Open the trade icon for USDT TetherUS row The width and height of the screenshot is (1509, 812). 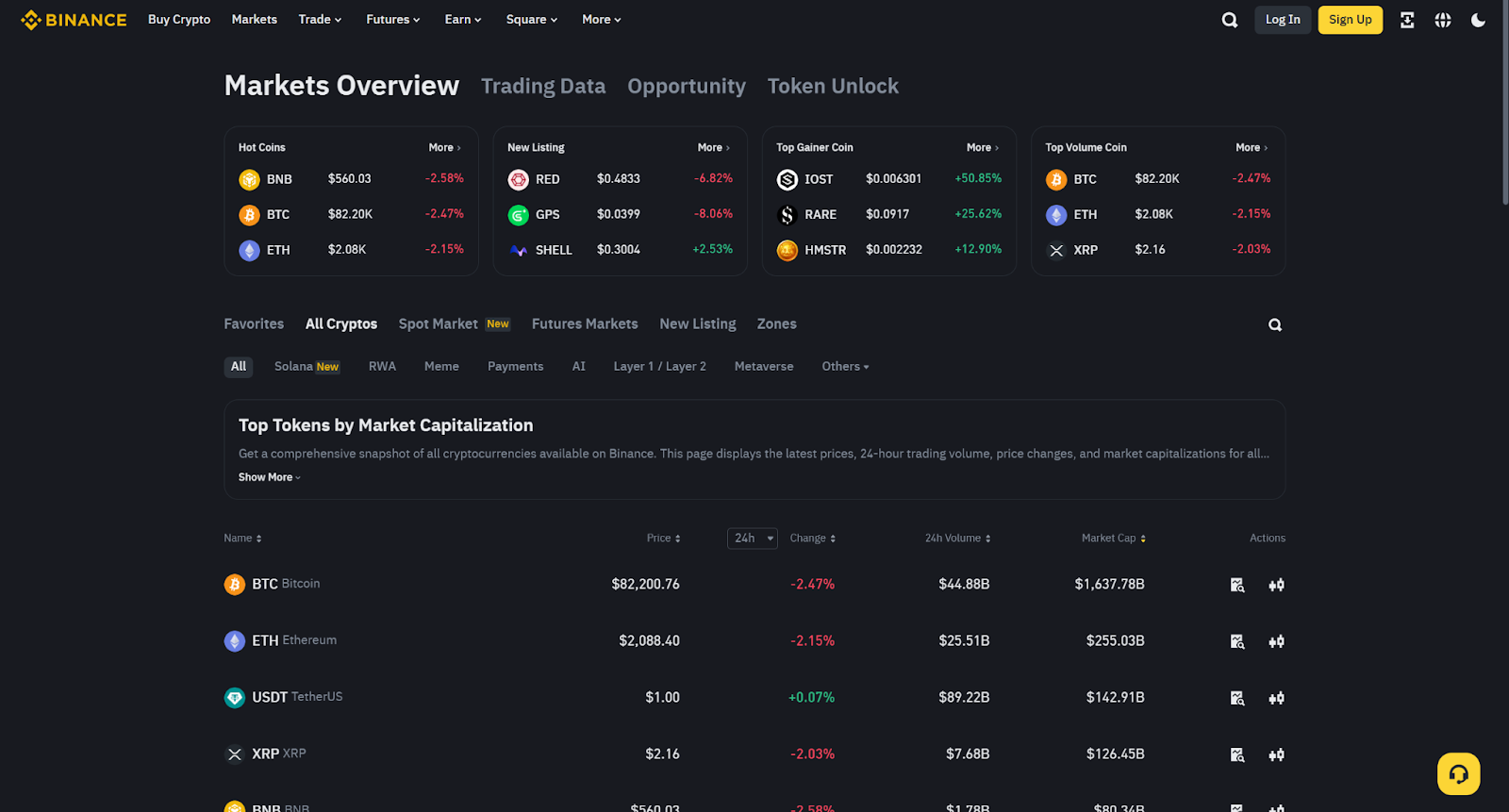pos(1276,698)
